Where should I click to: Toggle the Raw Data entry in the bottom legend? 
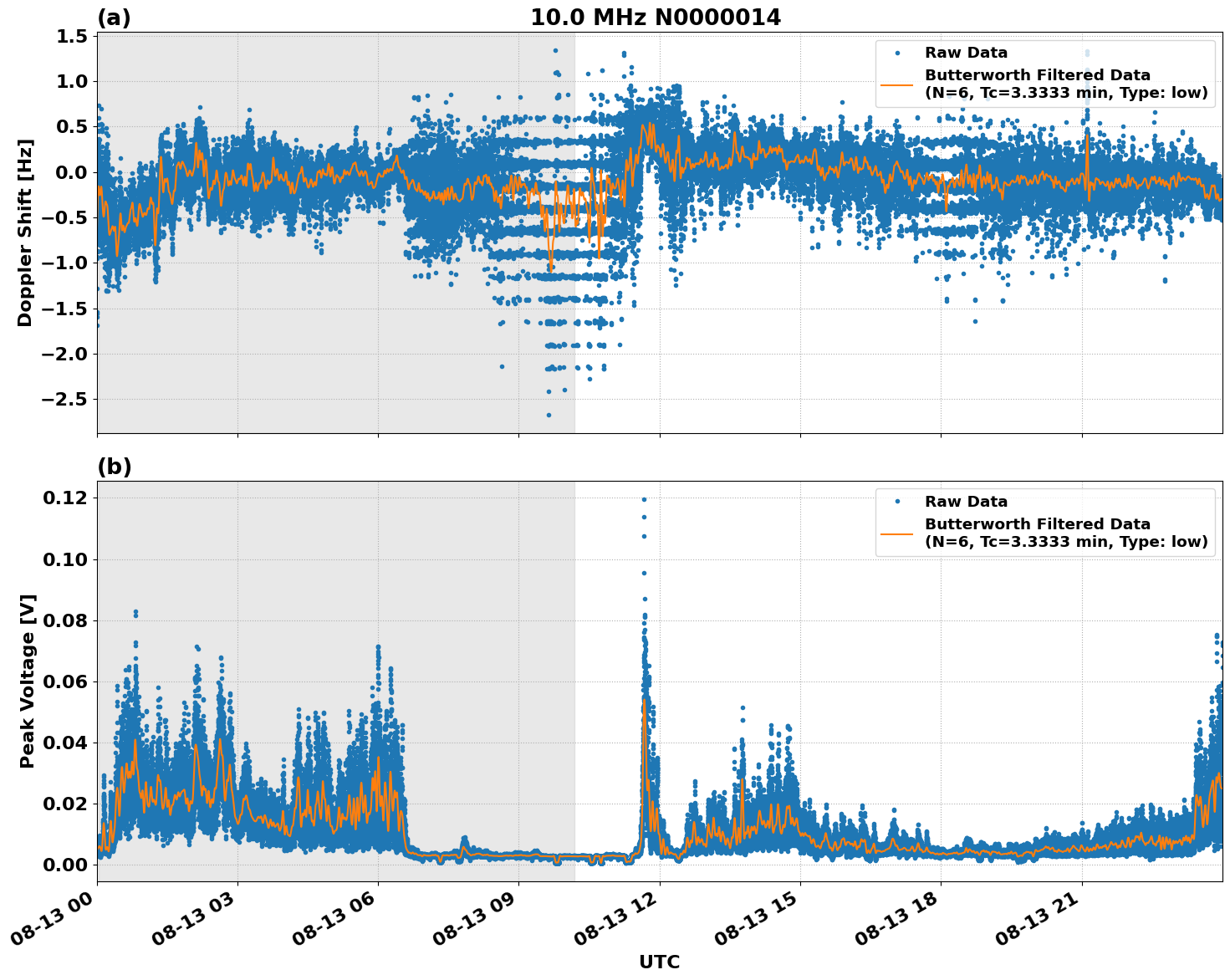click(x=963, y=500)
